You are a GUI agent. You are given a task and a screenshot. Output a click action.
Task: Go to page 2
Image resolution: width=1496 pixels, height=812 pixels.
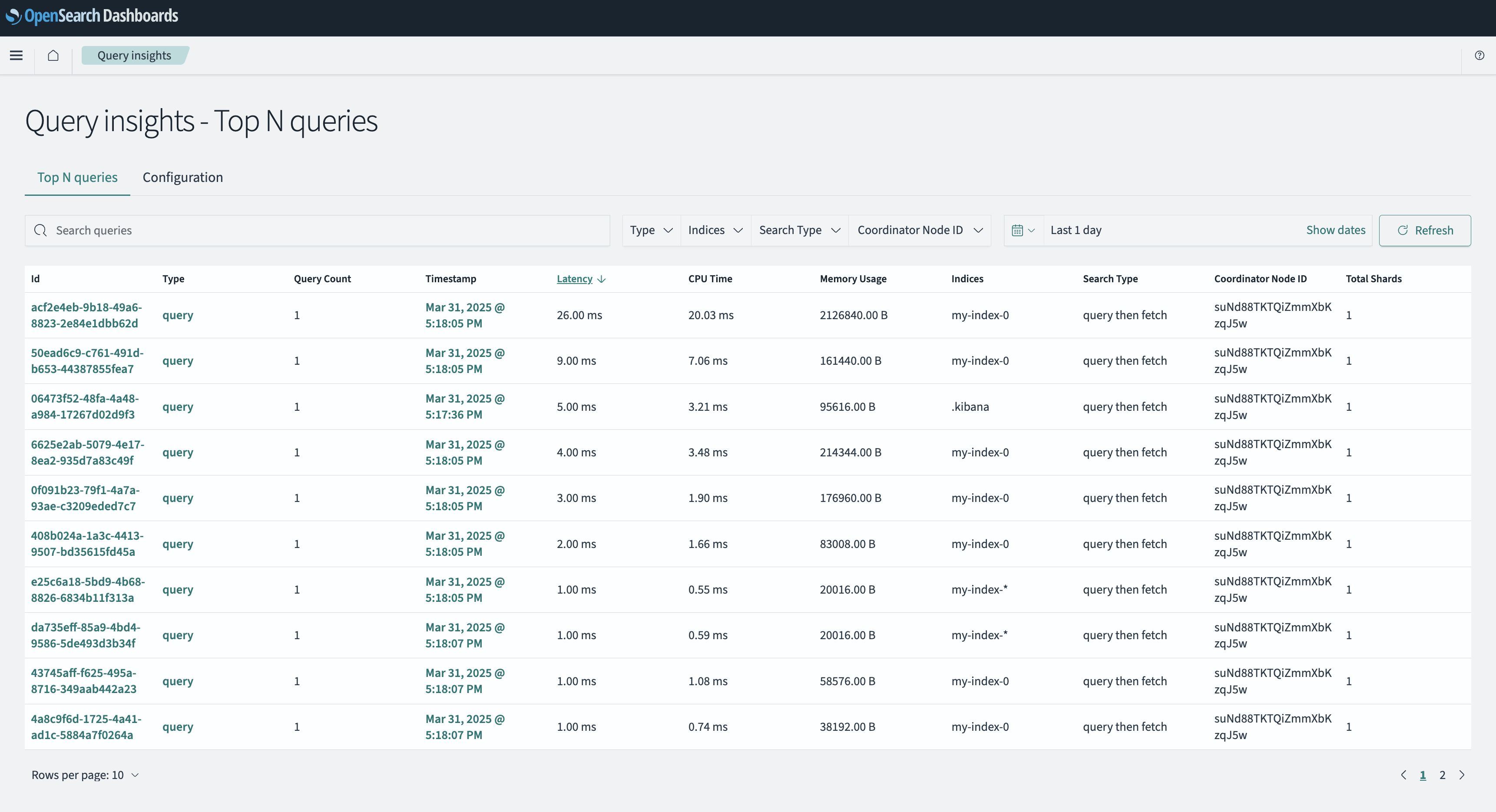click(1442, 775)
